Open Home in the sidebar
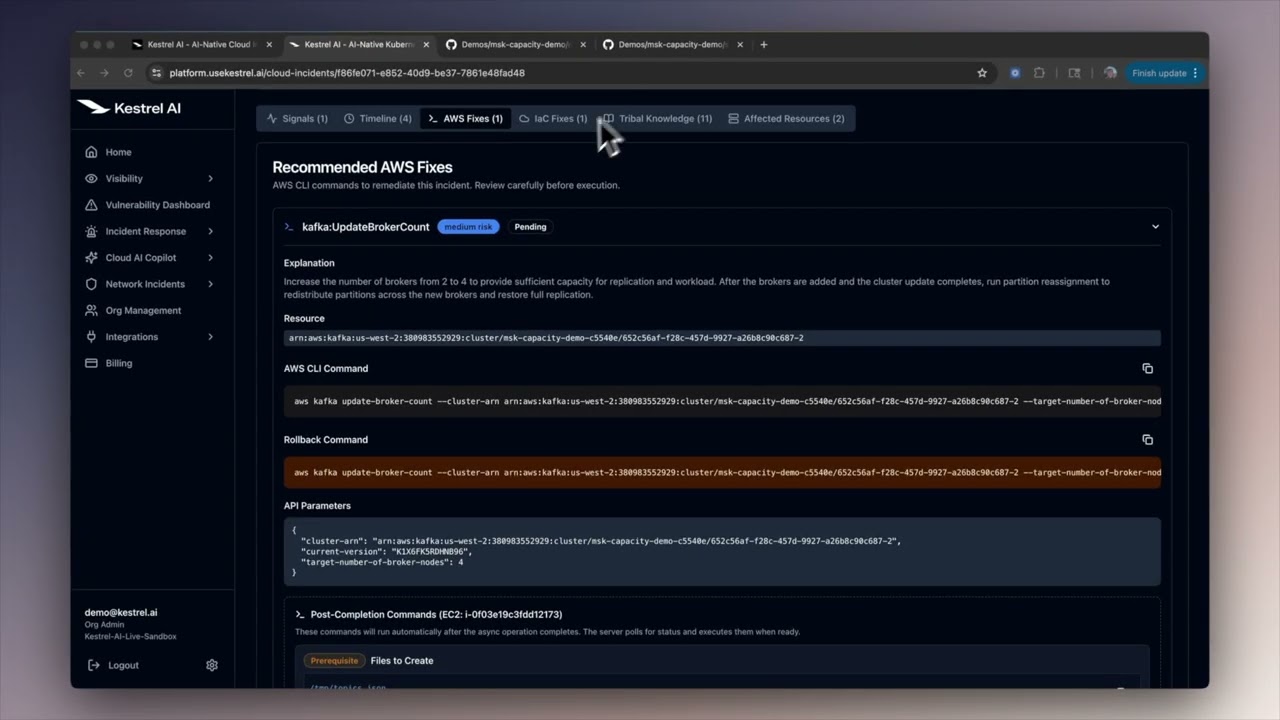This screenshot has height=720, width=1280. tap(118, 152)
